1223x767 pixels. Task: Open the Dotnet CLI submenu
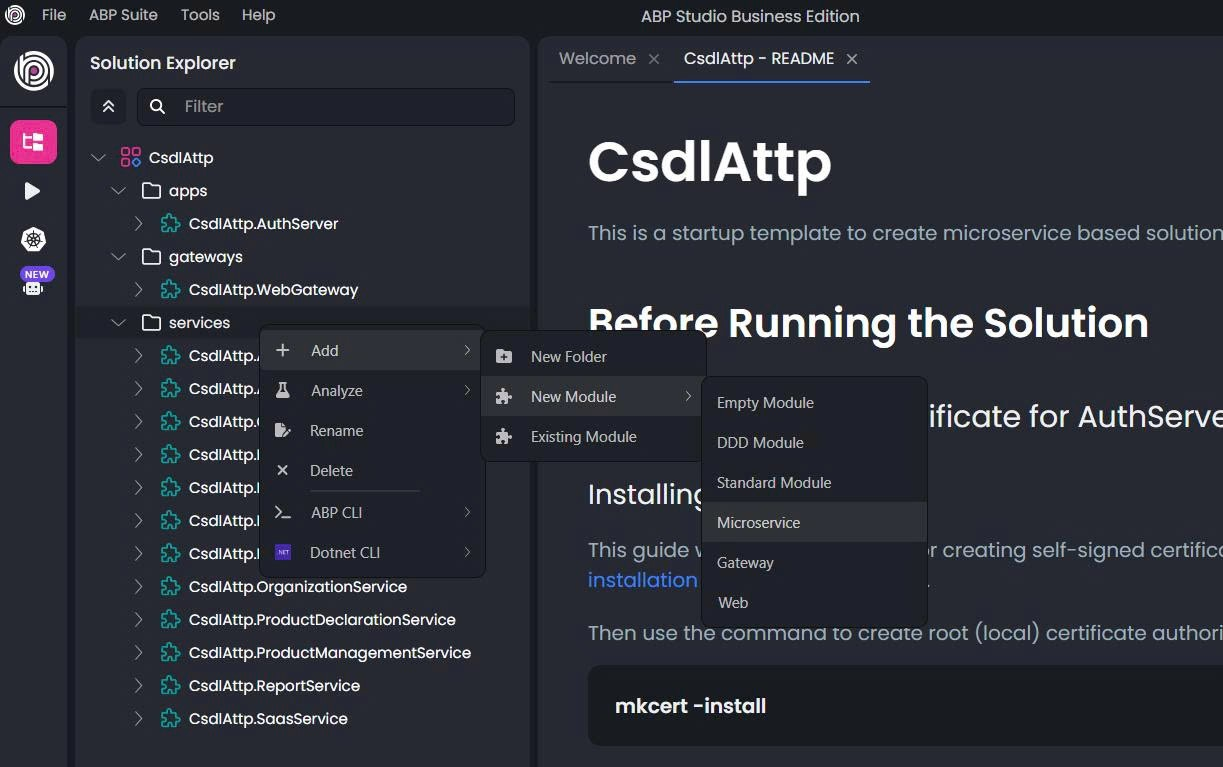point(372,552)
